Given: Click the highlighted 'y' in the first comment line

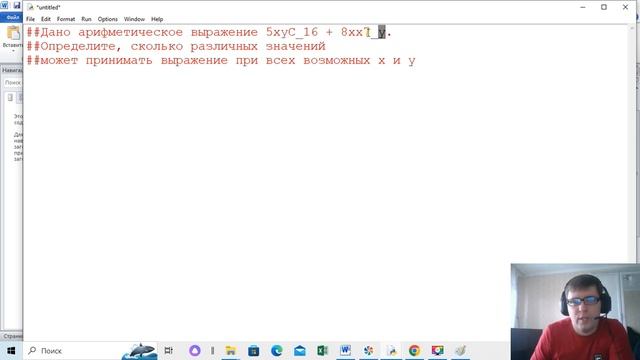Looking at the screenshot, I should pos(382,32).
